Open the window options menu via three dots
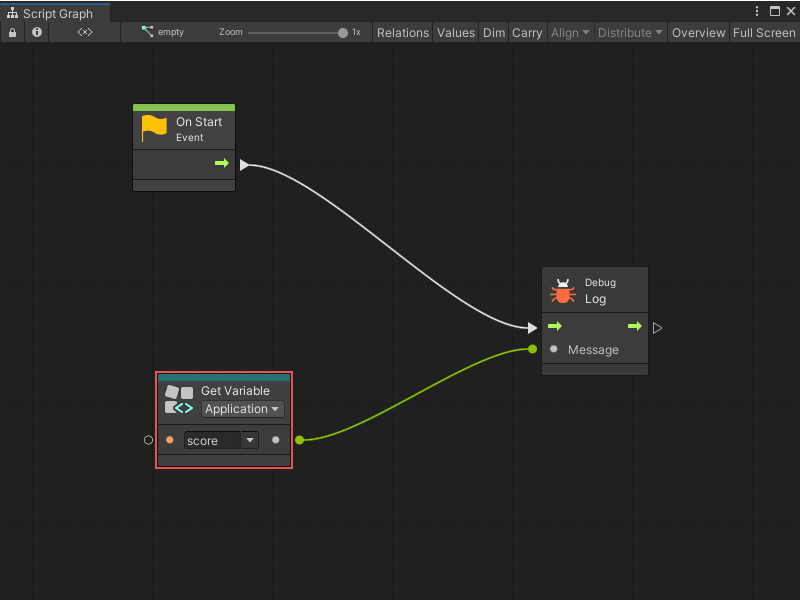The image size is (800, 600). point(757,9)
